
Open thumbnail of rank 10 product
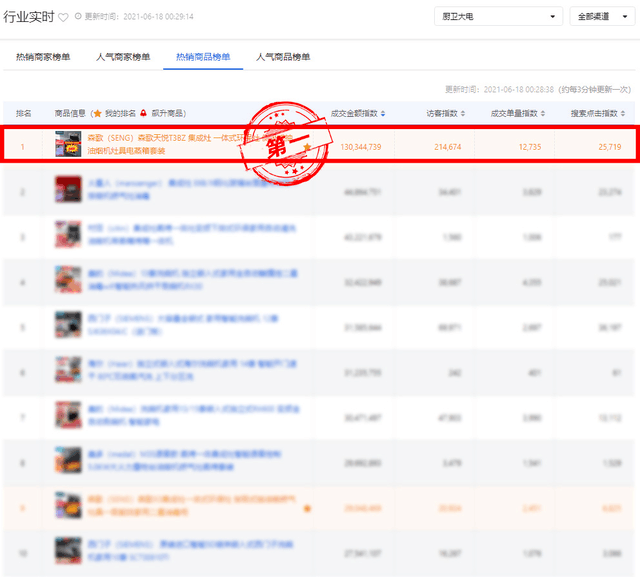(x=68, y=550)
